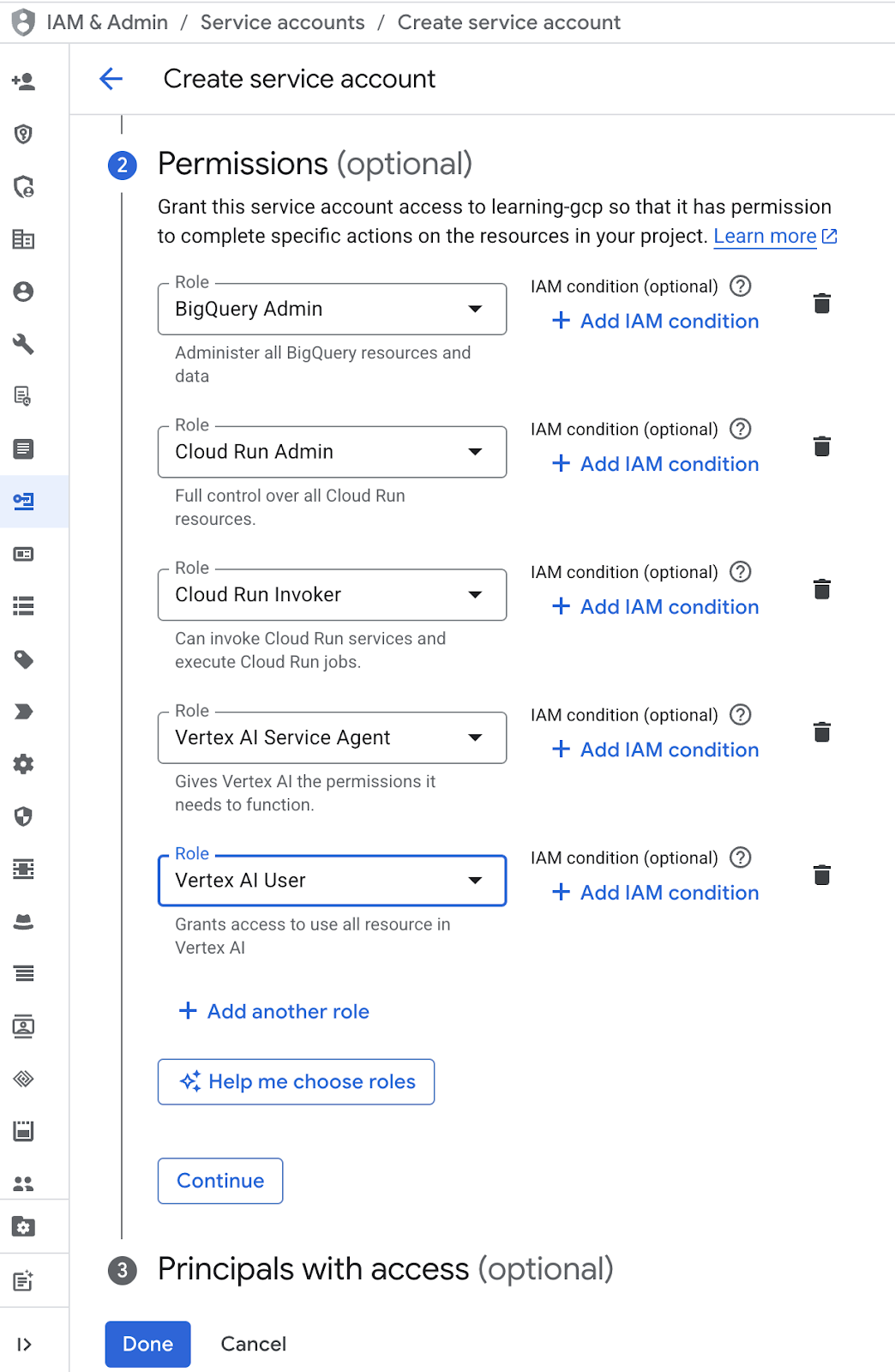The image size is (895, 1372).
Task: Delete the BigQuery Admin role row
Action: (x=821, y=304)
